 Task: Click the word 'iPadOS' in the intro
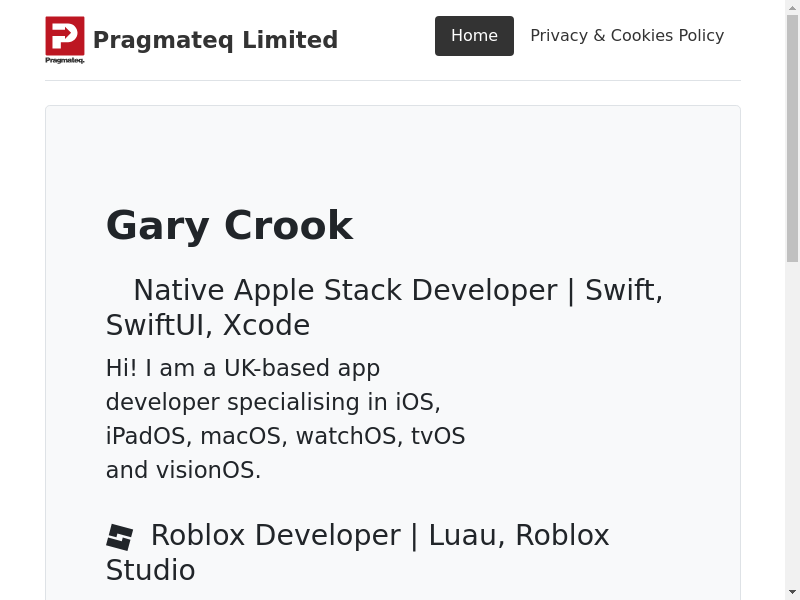coord(145,436)
